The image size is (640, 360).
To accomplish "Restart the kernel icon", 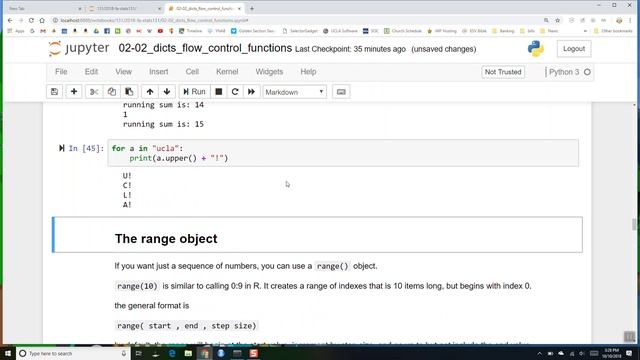I will point(235,92).
